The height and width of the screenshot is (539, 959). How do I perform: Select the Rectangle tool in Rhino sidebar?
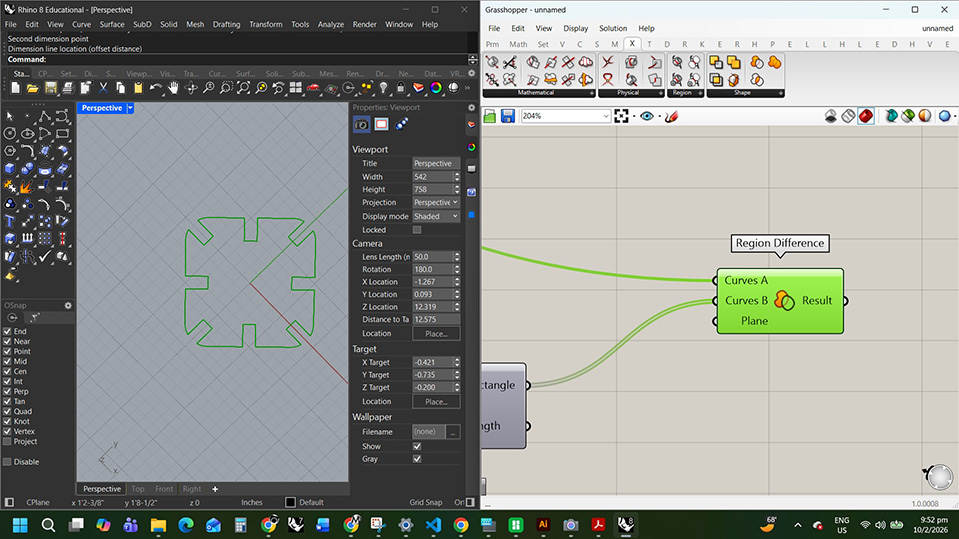62,133
